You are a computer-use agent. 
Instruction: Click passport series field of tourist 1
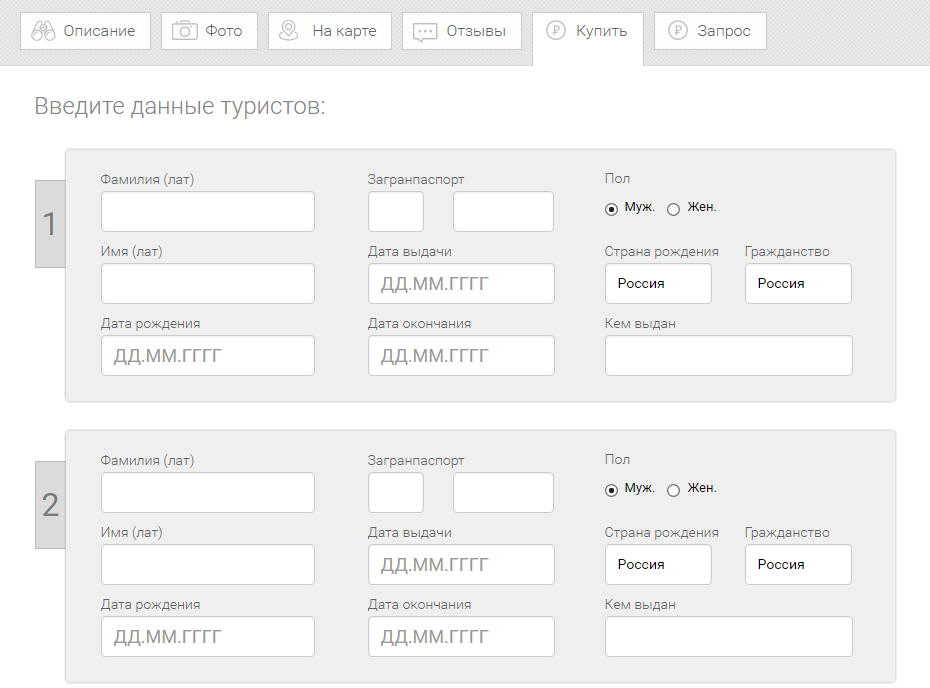click(396, 211)
